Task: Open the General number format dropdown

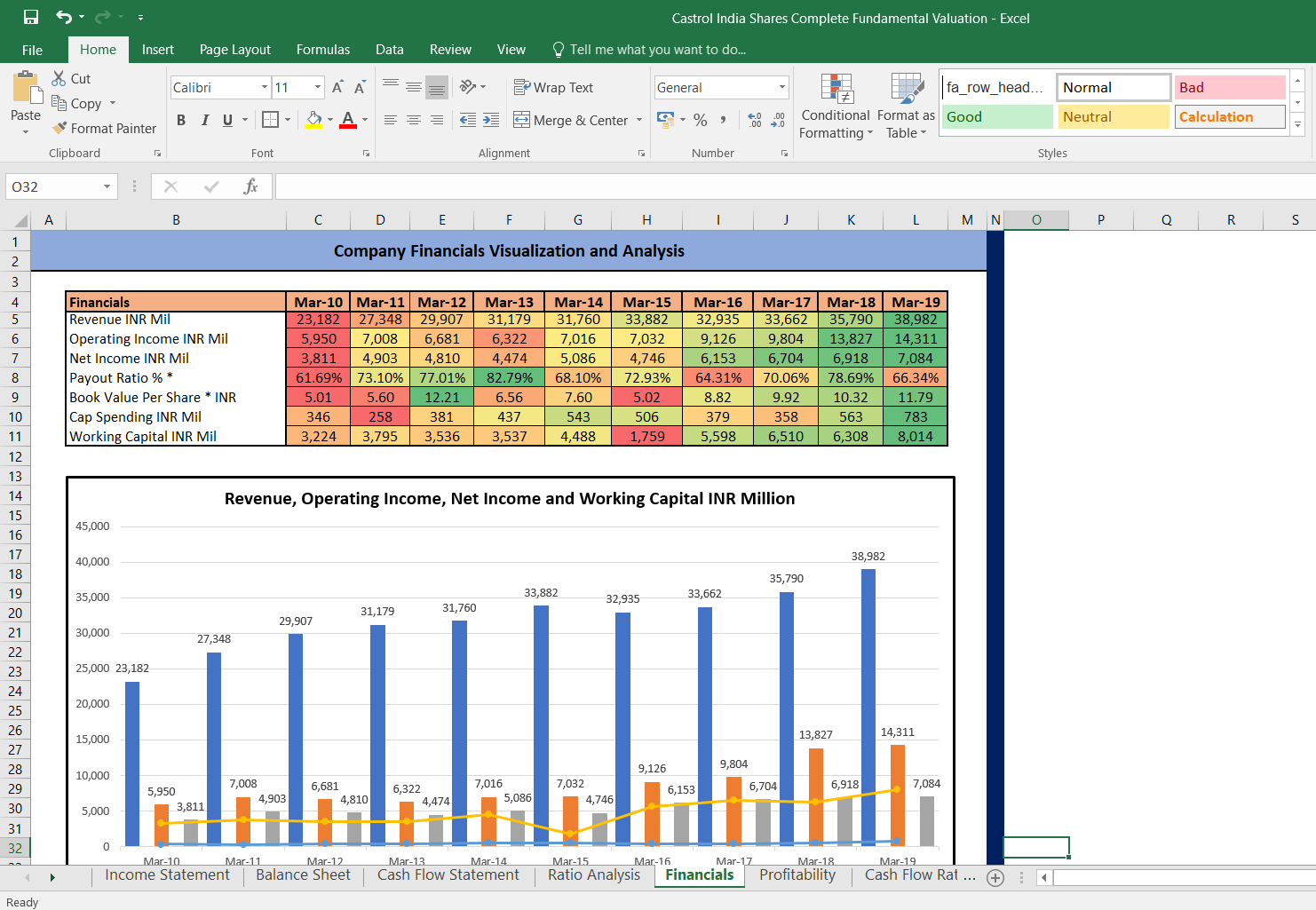Action: point(782,87)
